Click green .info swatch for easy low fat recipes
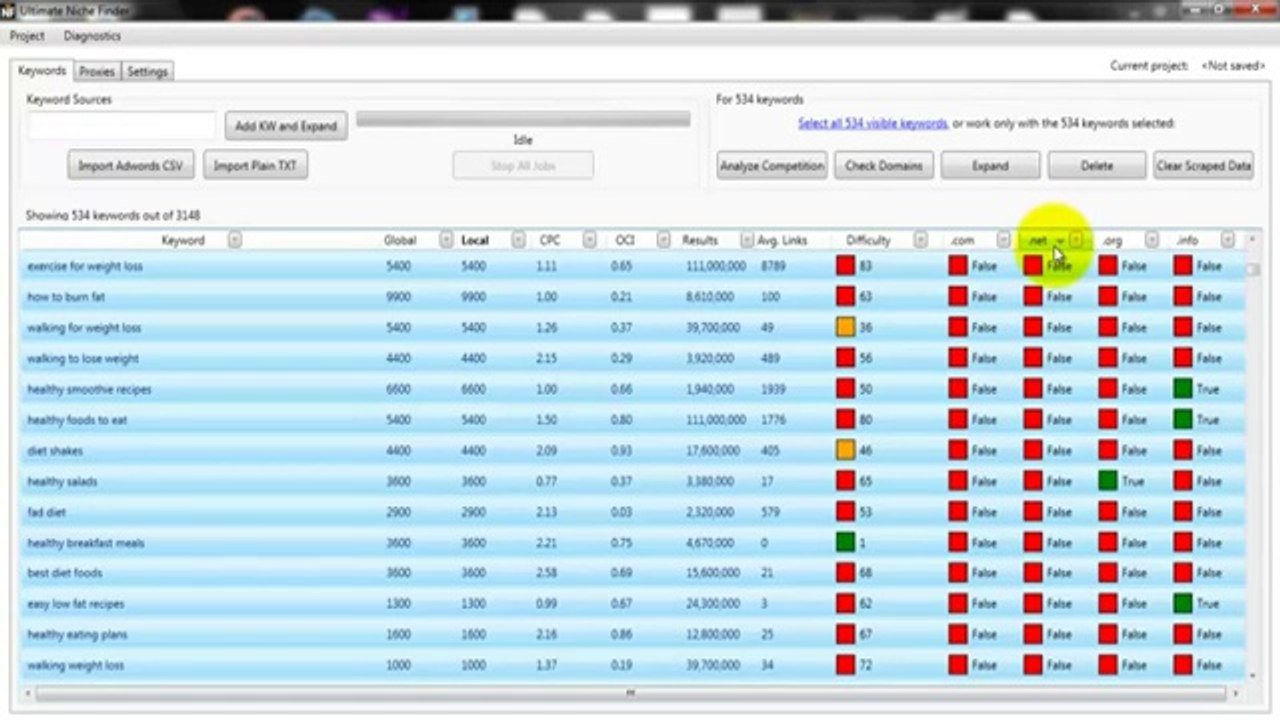Viewport: 1280px width, 720px height. tap(1183, 604)
